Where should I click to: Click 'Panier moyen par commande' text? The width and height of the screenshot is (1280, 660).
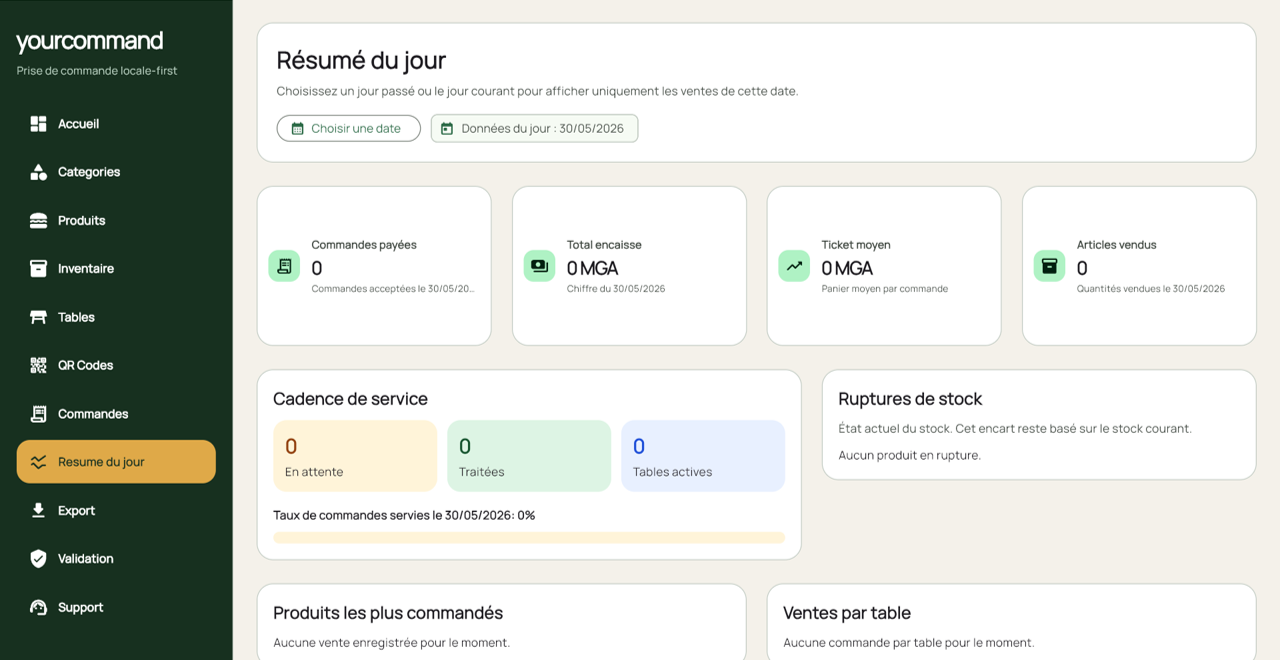885,289
